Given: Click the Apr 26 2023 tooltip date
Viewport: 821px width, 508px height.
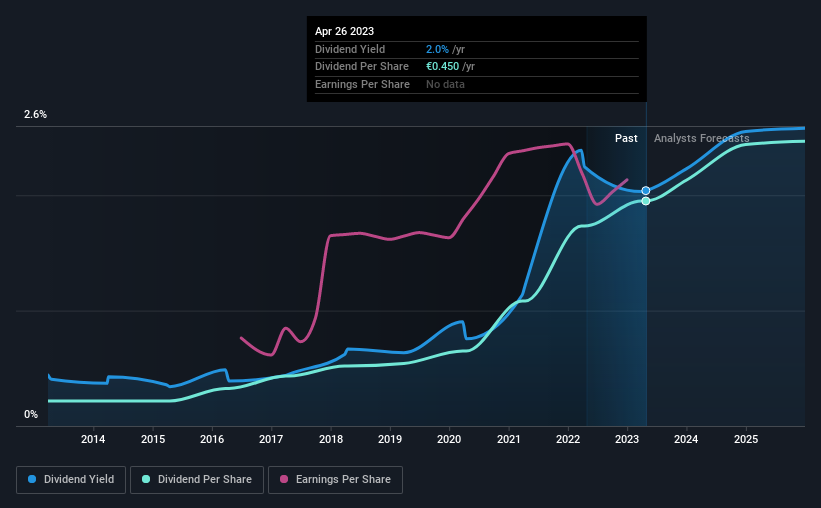Looking at the screenshot, I should pos(345,31).
